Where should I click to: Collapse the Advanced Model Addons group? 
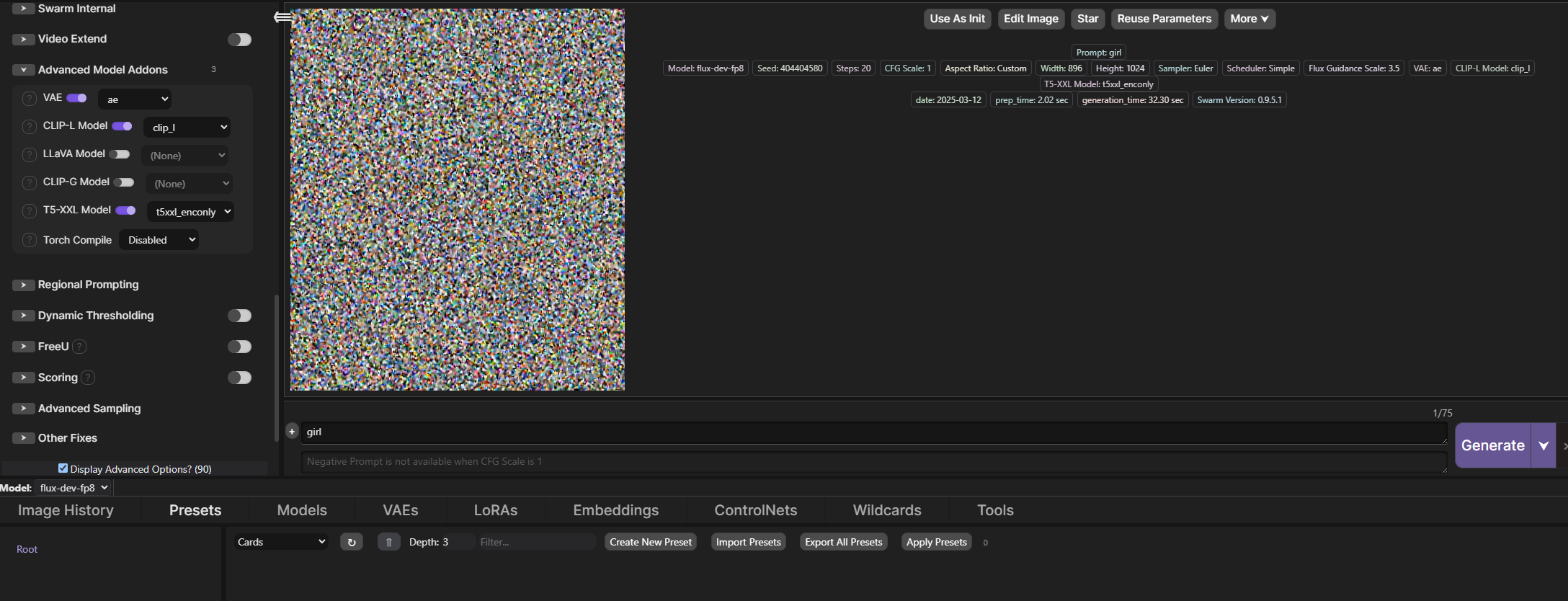click(24, 70)
